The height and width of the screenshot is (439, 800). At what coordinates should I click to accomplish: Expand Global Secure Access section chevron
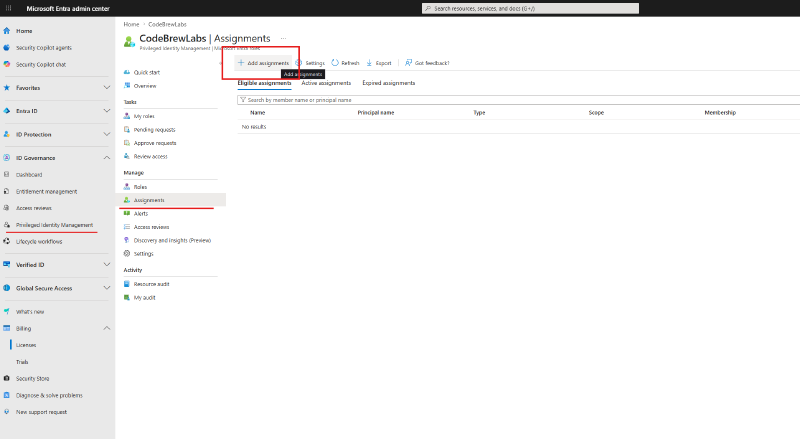pyautogui.click(x=107, y=288)
